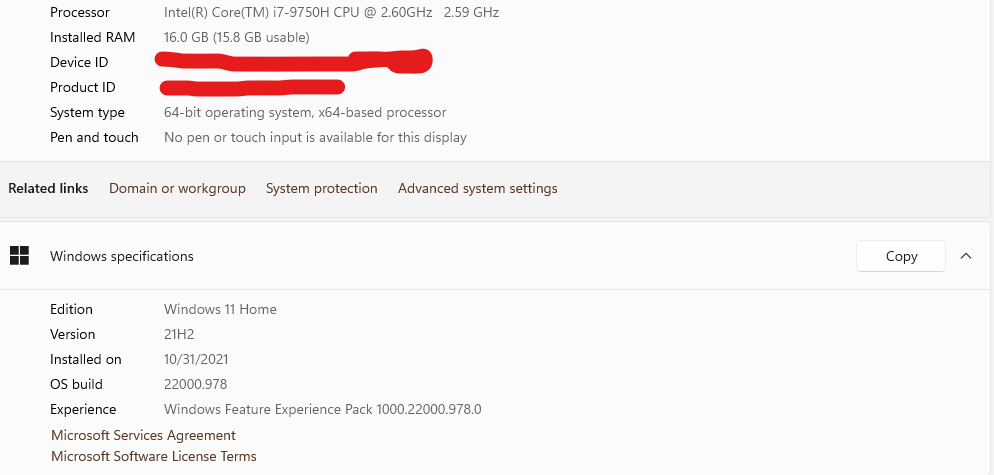Click the Device ID label
Image resolution: width=994 pixels, height=475 pixels.
pos(79,62)
